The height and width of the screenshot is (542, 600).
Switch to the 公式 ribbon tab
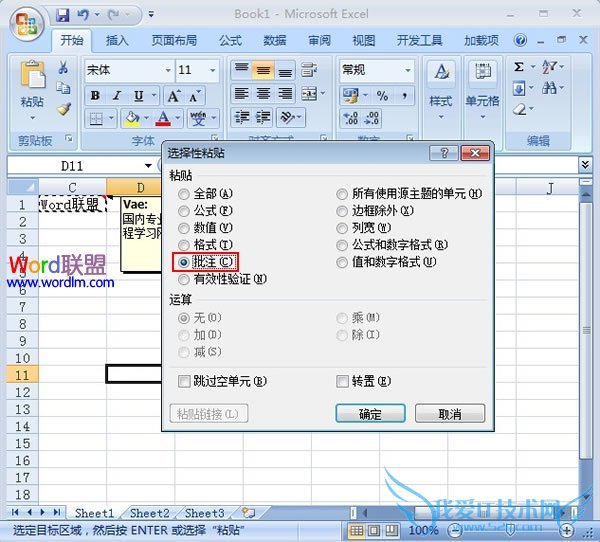click(x=230, y=40)
